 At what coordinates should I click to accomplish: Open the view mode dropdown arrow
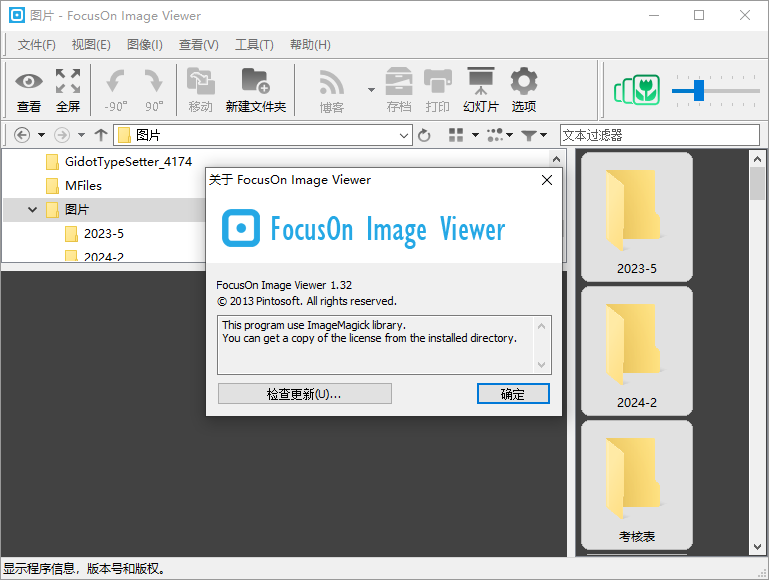(x=475, y=135)
